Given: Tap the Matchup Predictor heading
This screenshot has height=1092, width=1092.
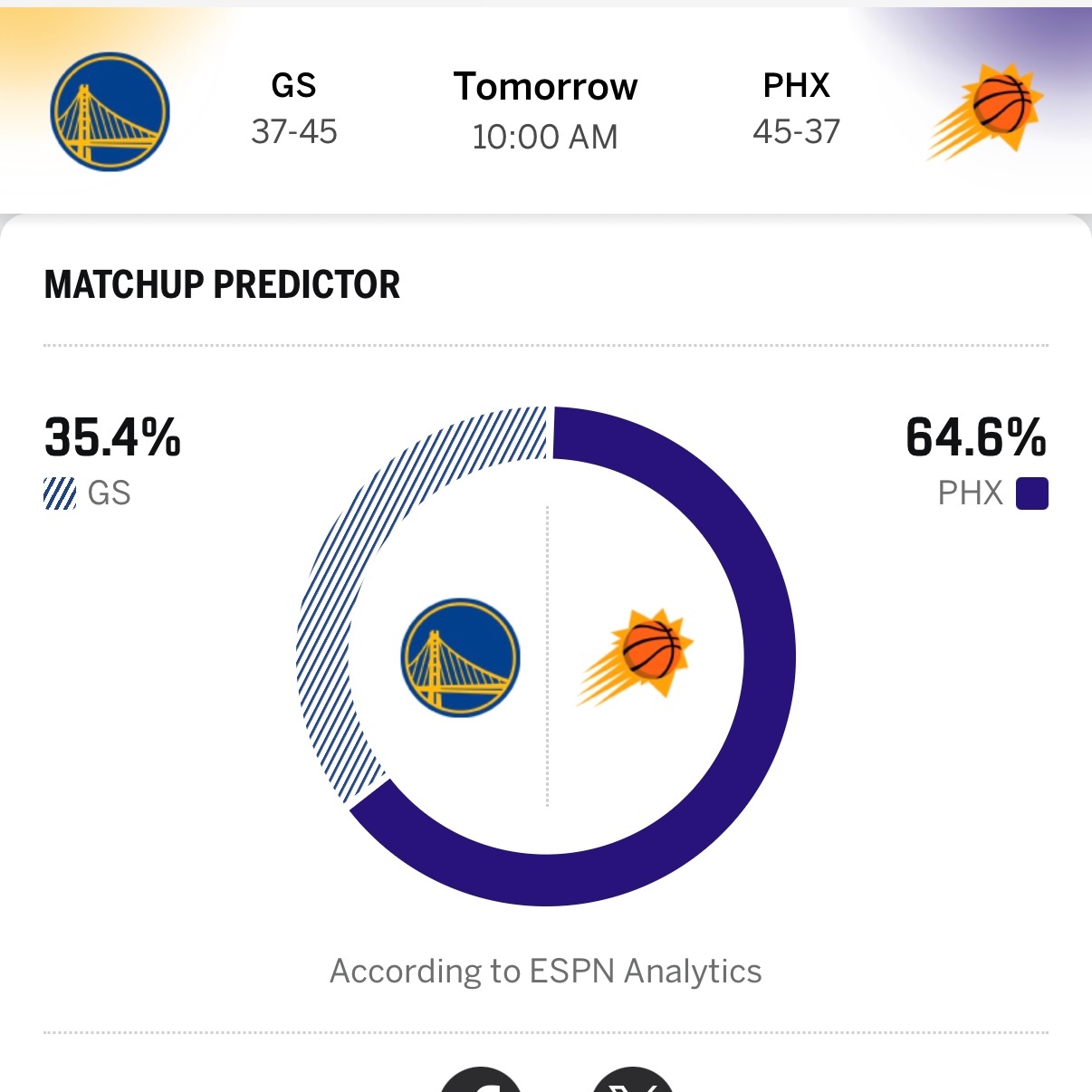Looking at the screenshot, I should (x=222, y=284).
